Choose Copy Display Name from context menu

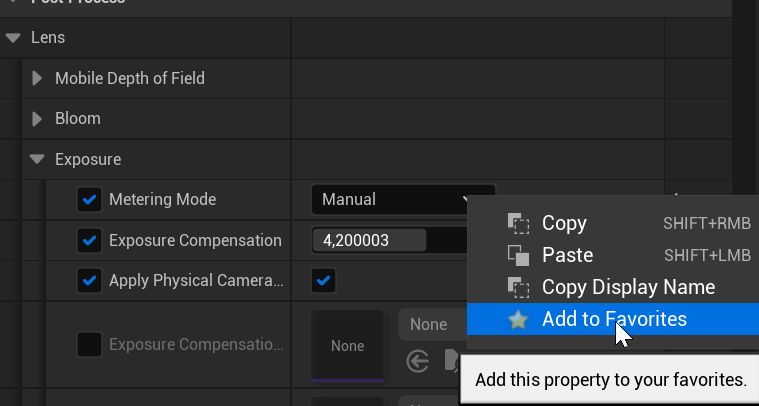pyautogui.click(x=628, y=287)
